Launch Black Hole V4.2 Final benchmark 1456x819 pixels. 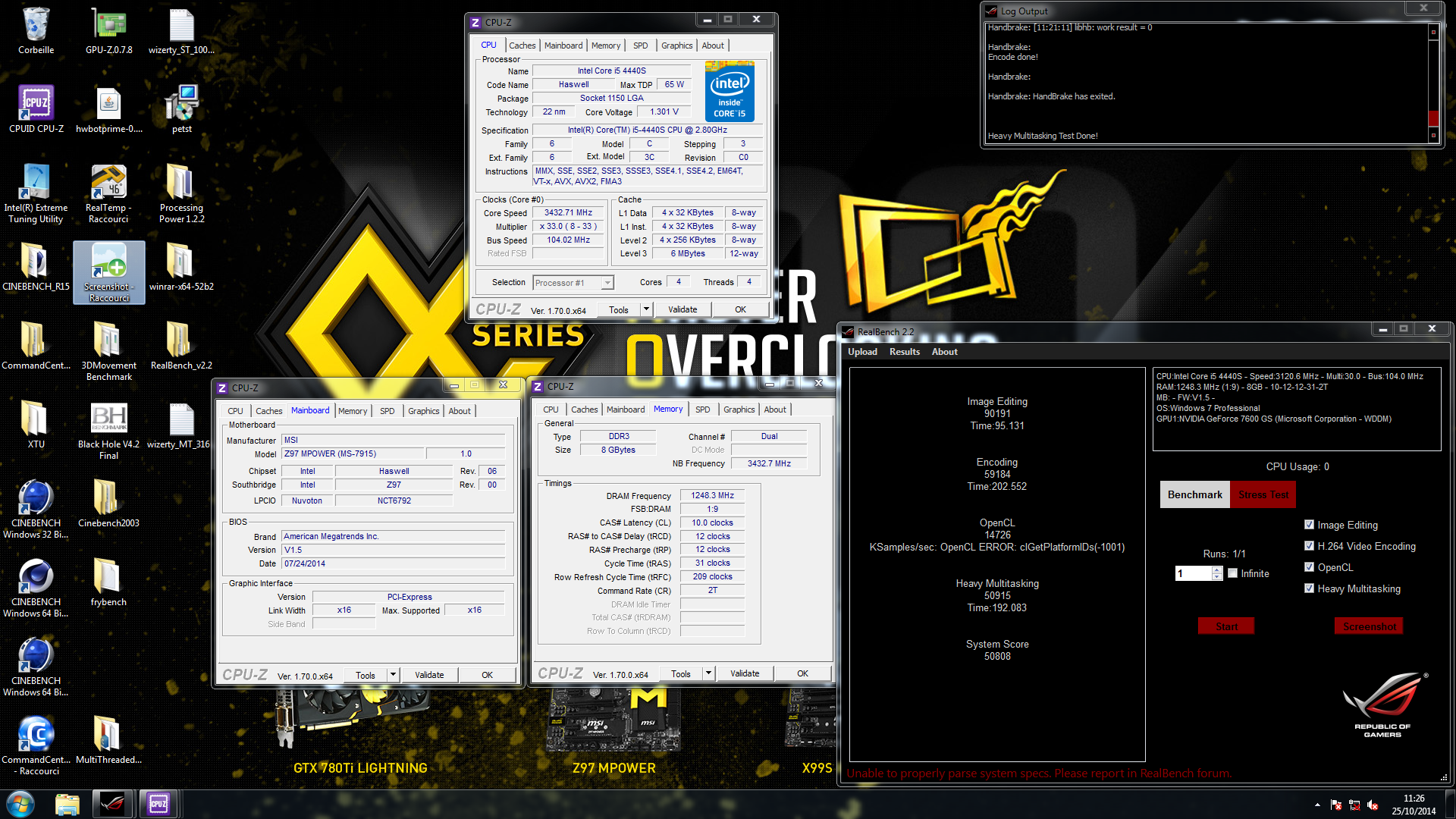[x=108, y=430]
